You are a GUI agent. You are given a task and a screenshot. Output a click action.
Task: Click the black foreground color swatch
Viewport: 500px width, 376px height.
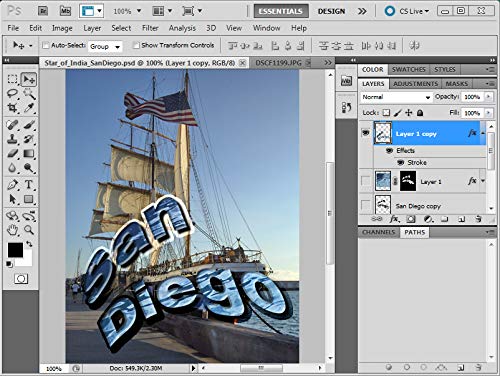point(15,250)
